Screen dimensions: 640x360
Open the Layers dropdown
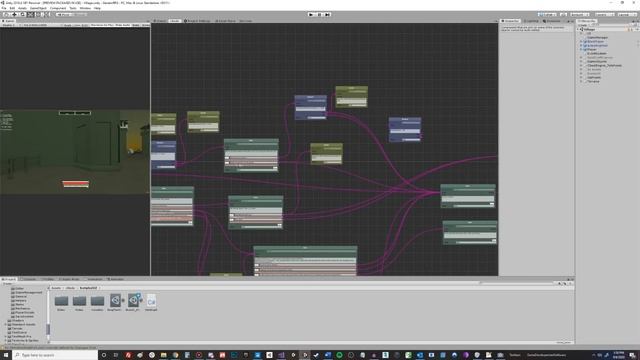(604, 14)
